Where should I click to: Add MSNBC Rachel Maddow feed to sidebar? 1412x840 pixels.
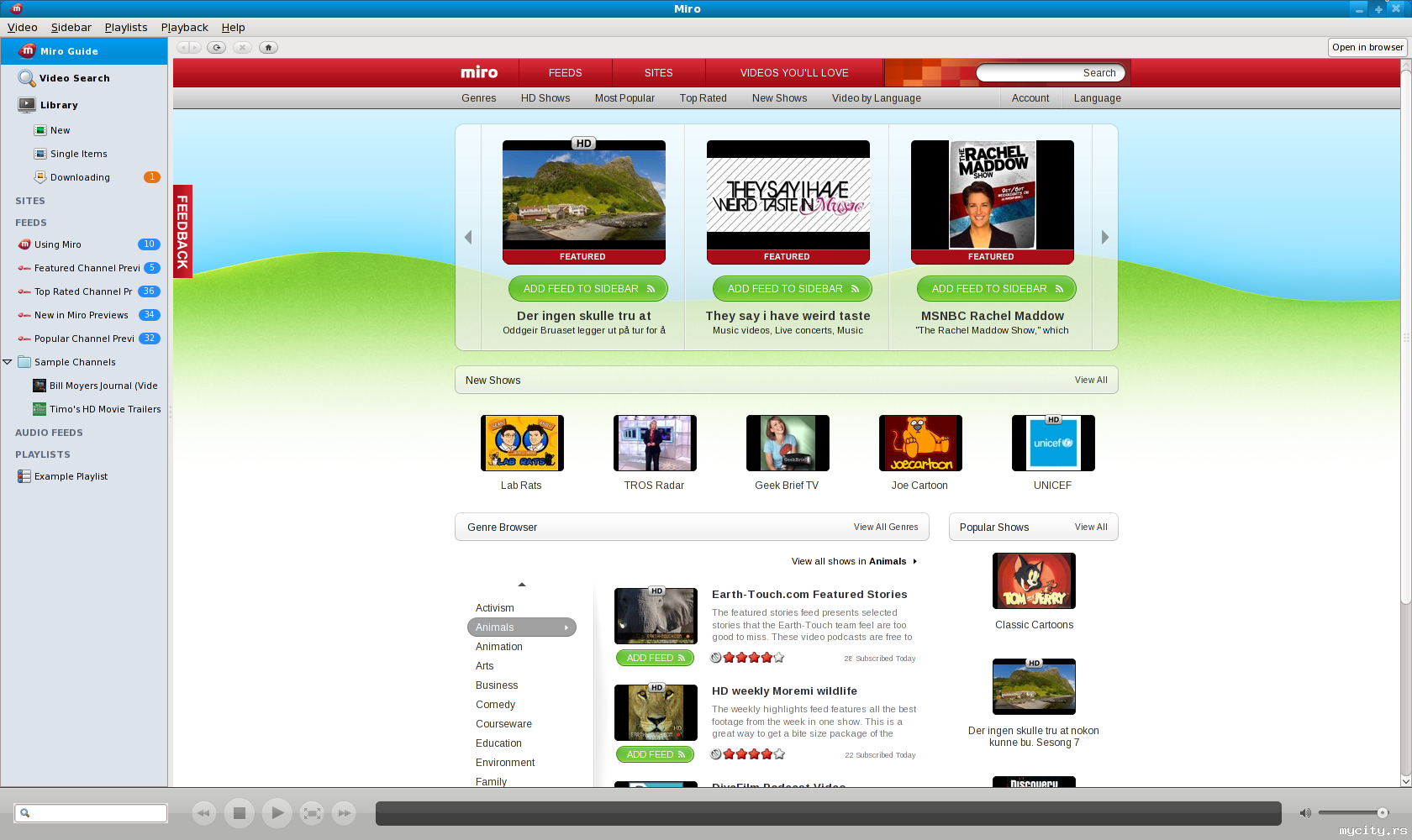click(x=997, y=289)
